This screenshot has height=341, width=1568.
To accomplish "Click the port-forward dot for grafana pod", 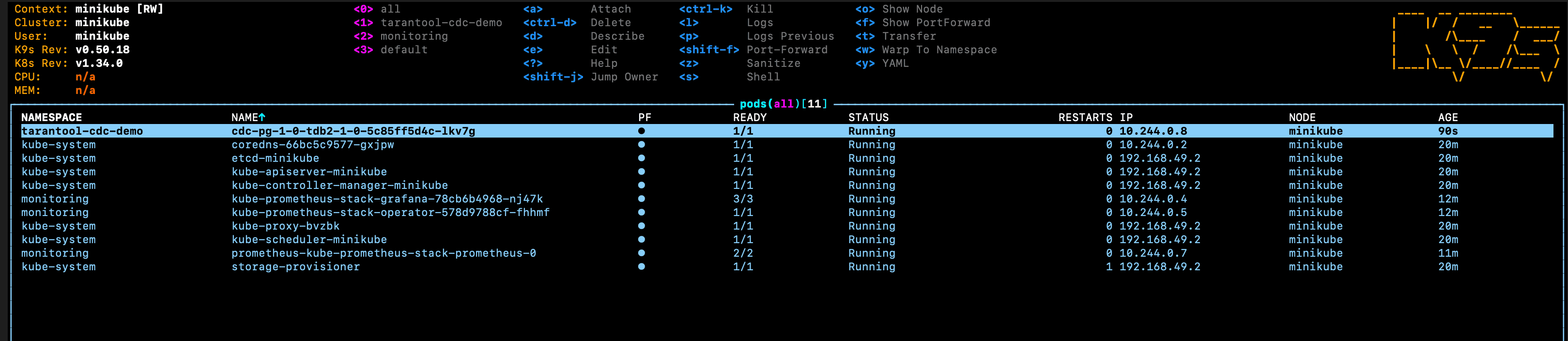I will 641,199.
